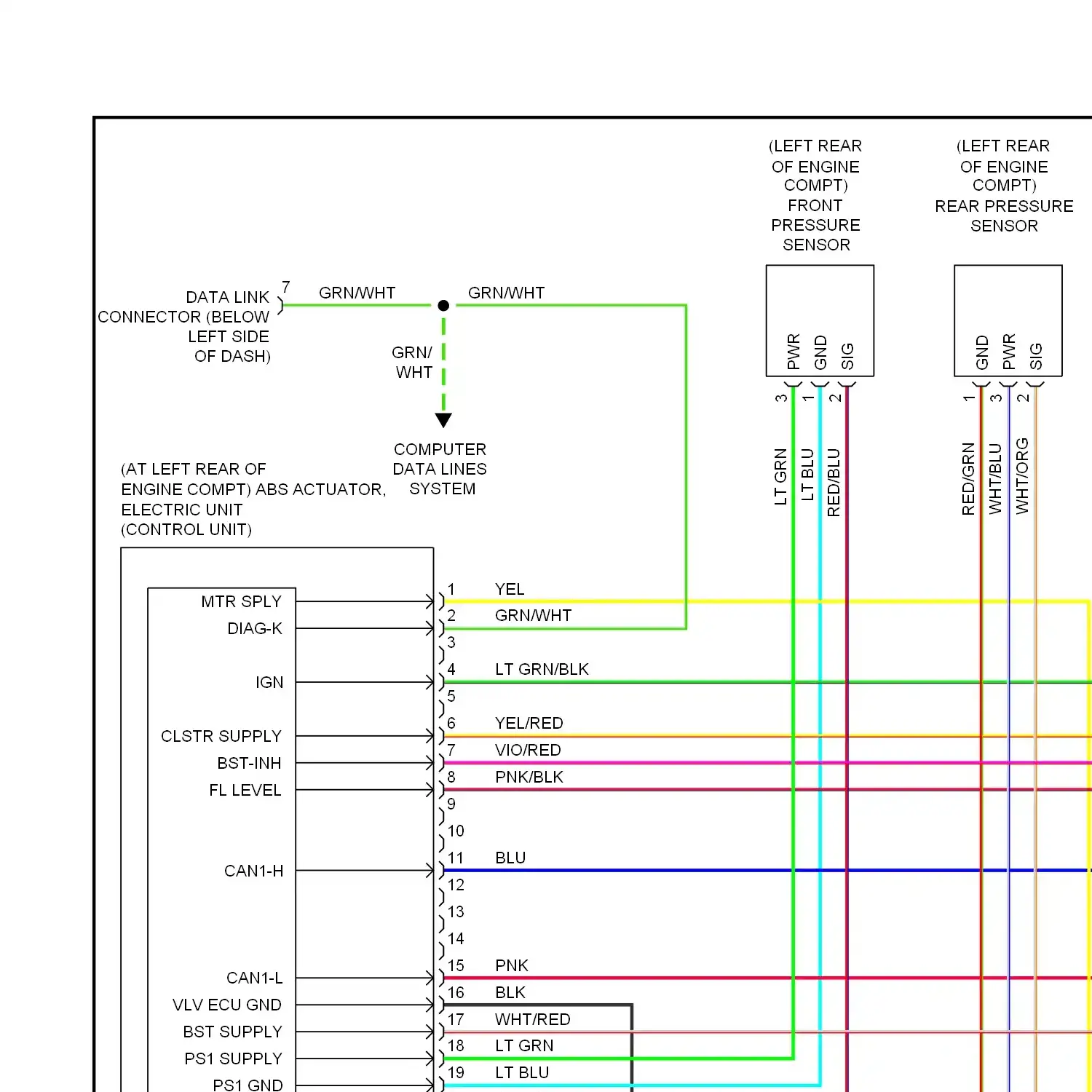The height and width of the screenshot is (1092, 1092).
Task: Click the BST-INH terminal label
Action: [x=249, y=763]
